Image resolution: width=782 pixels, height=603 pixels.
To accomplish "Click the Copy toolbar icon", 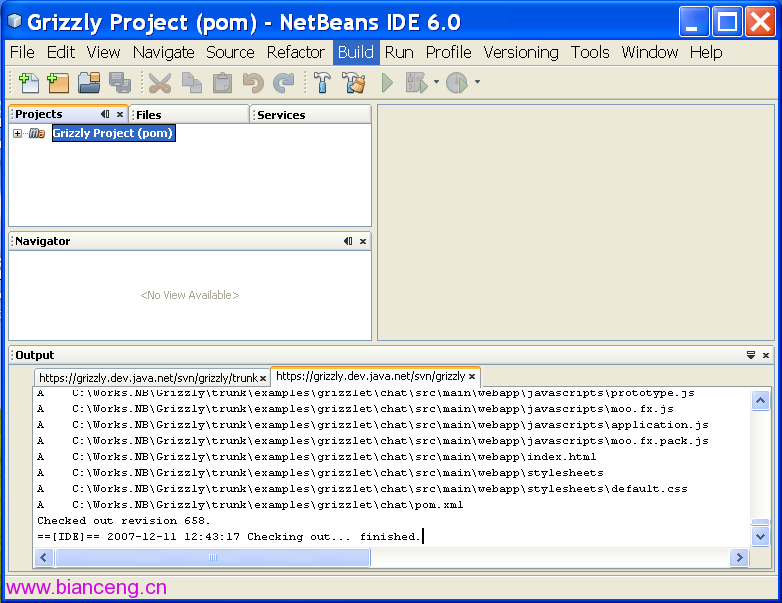I will click(x=192, y=83).
